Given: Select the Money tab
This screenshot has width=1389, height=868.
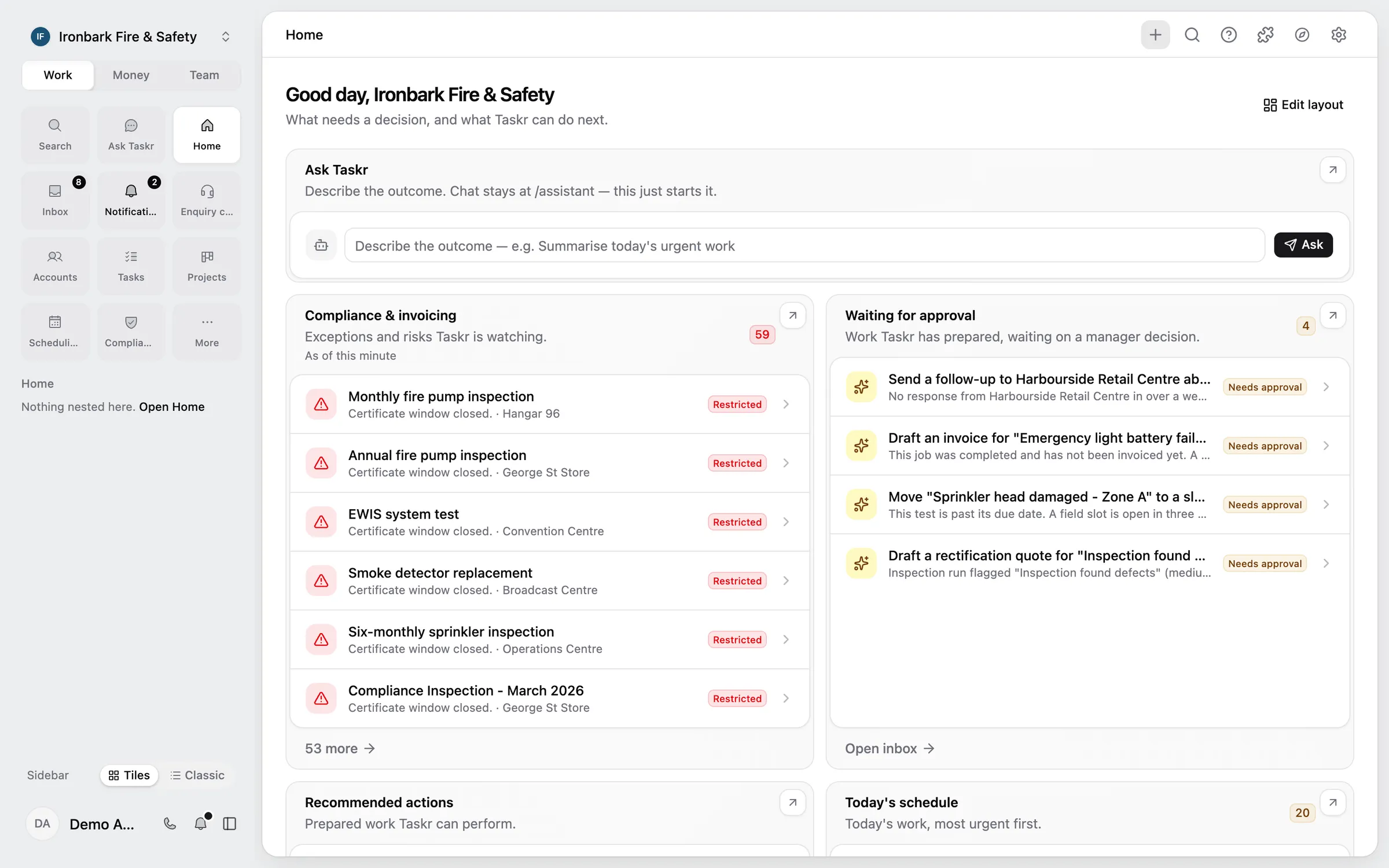Looking at the screenshot, I should pyautogui.click(x=131, y=75).
